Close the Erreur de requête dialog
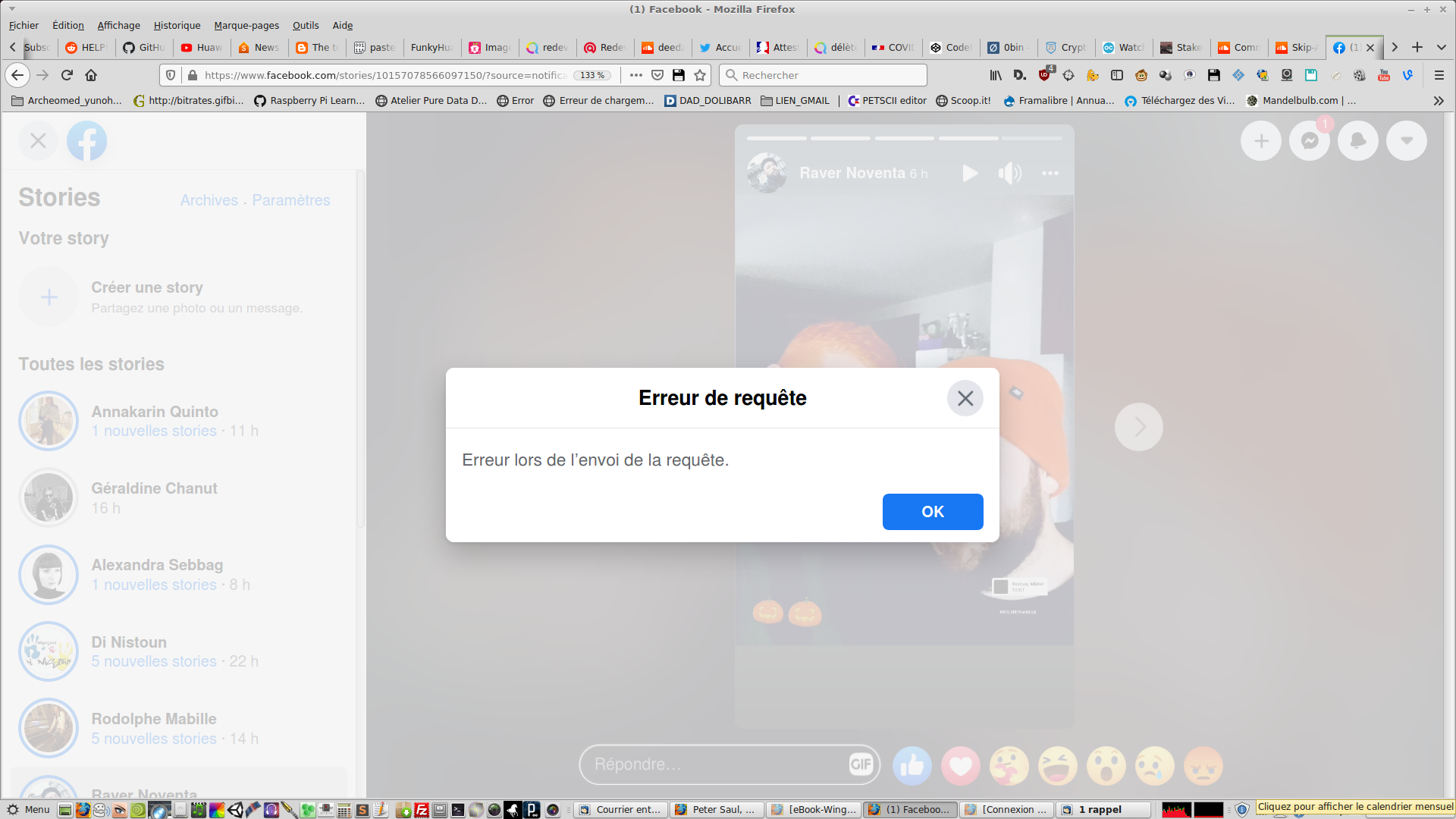 (965, 398)
